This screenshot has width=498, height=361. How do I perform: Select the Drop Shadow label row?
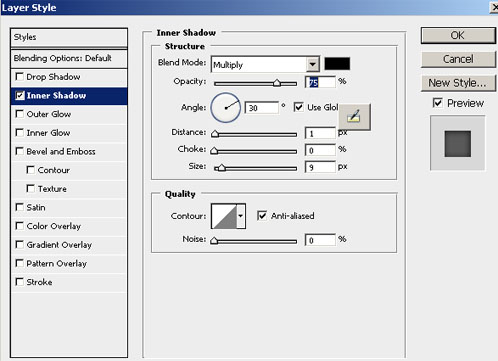pos(69,77)
